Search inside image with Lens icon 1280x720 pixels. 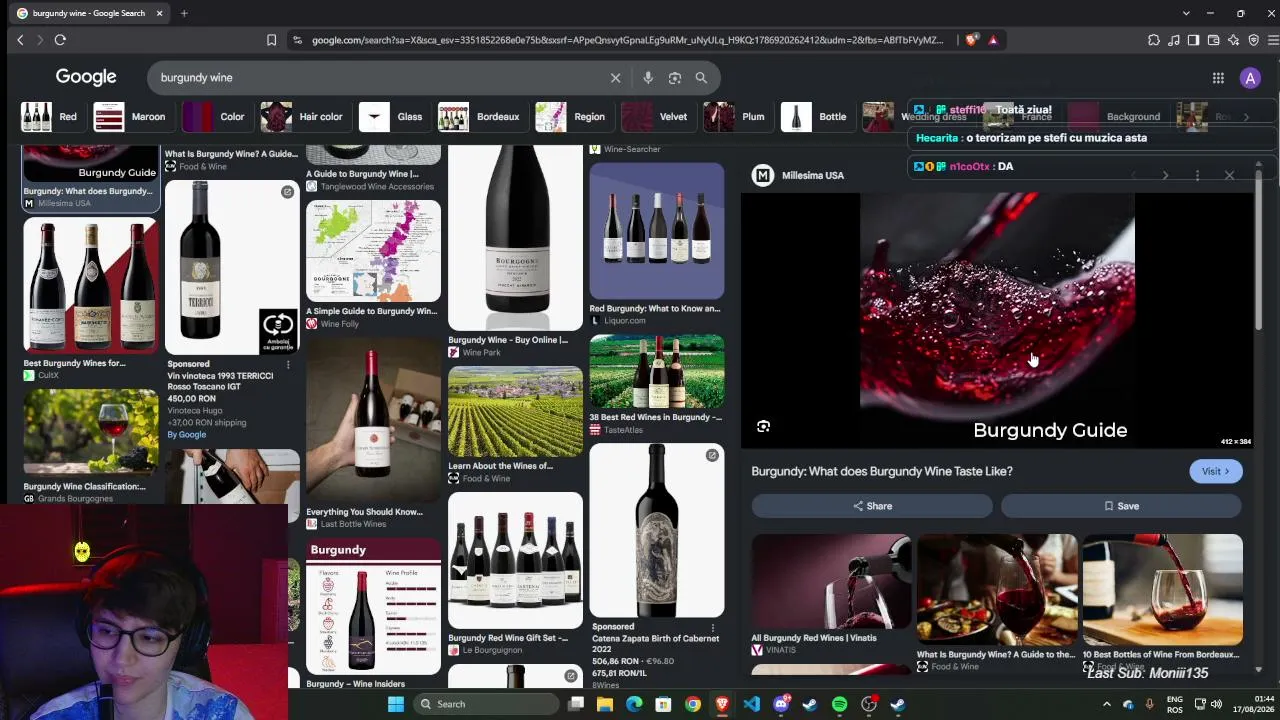pyautogui.click(x=763, y=427)
